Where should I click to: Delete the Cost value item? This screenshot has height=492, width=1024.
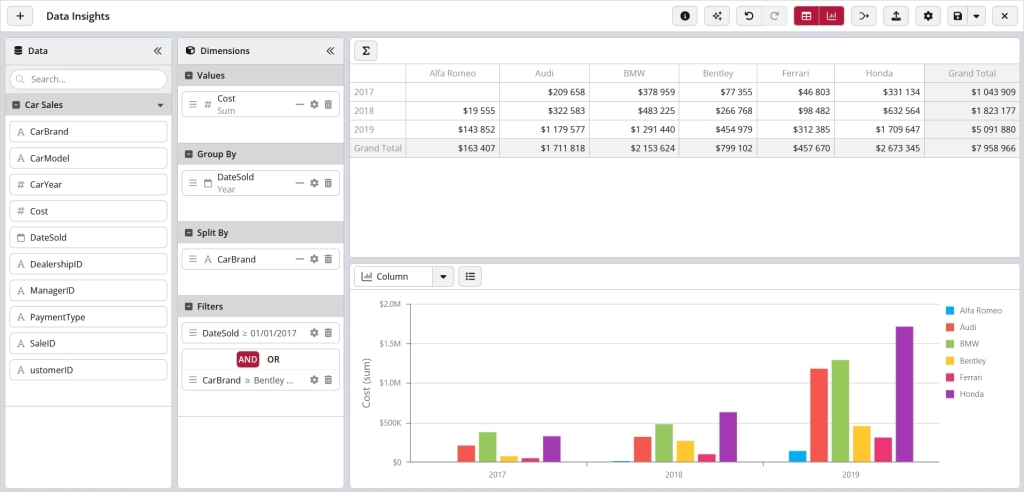[328, 105]
